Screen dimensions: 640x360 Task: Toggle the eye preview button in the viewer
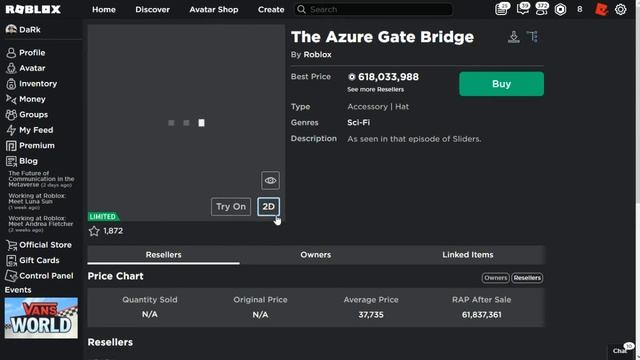pos(270,180)
